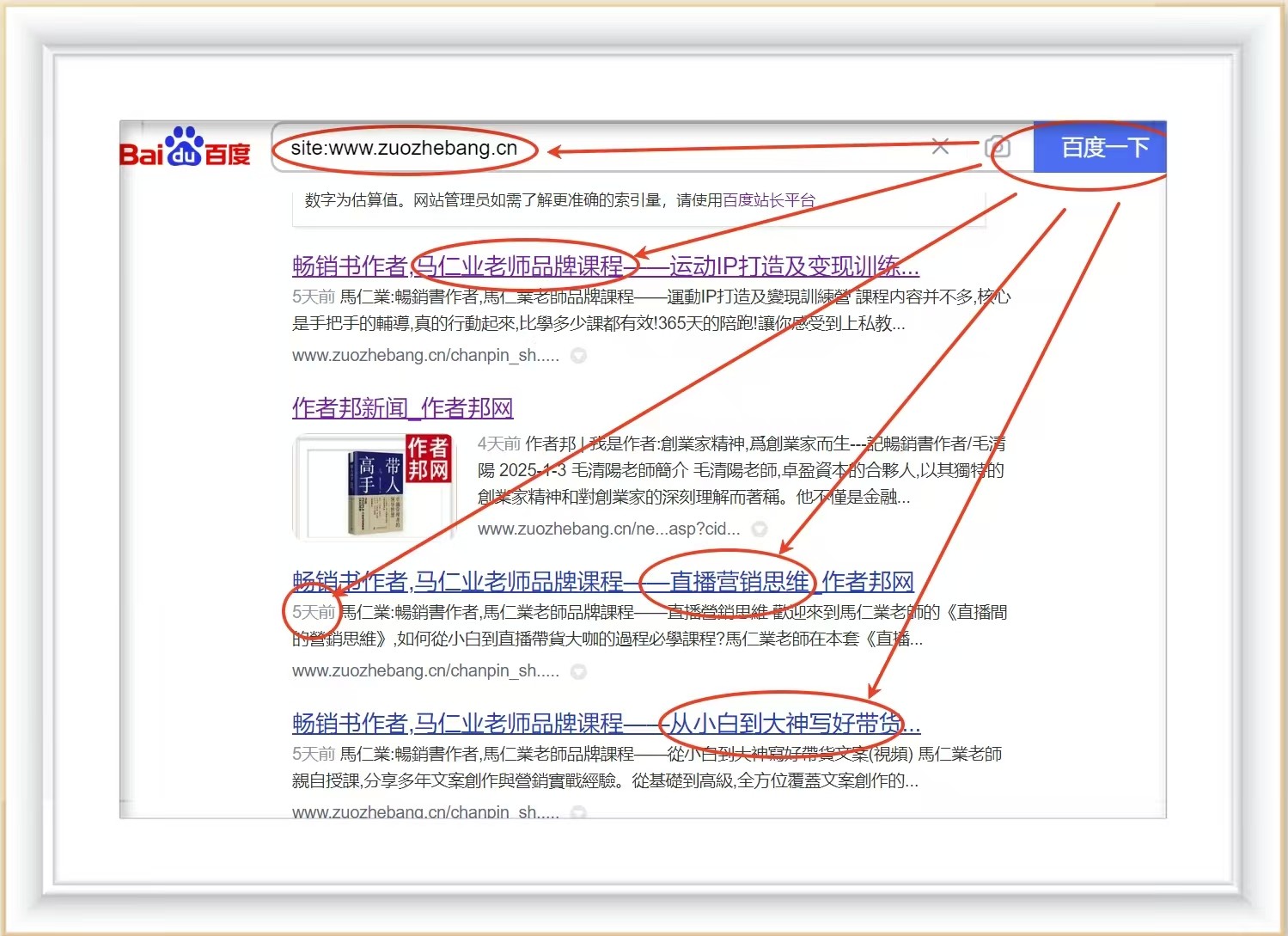
Task: Click the URL under the 直播营销思维 result
Action: pos(425,671)
